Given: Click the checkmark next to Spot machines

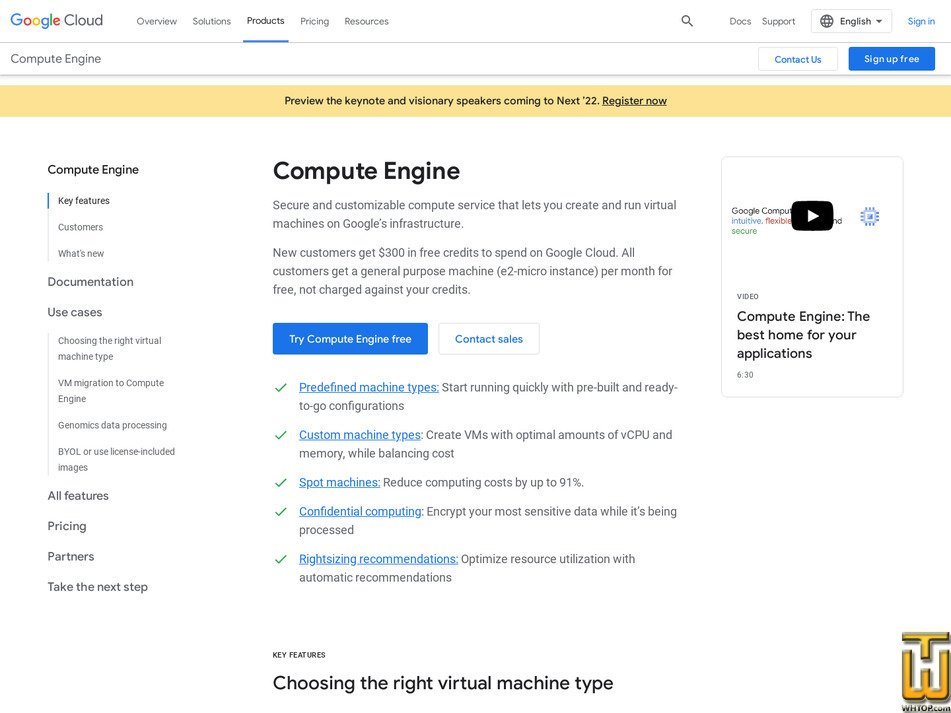Looking at the screenshot, I should (x=280, y=482).
